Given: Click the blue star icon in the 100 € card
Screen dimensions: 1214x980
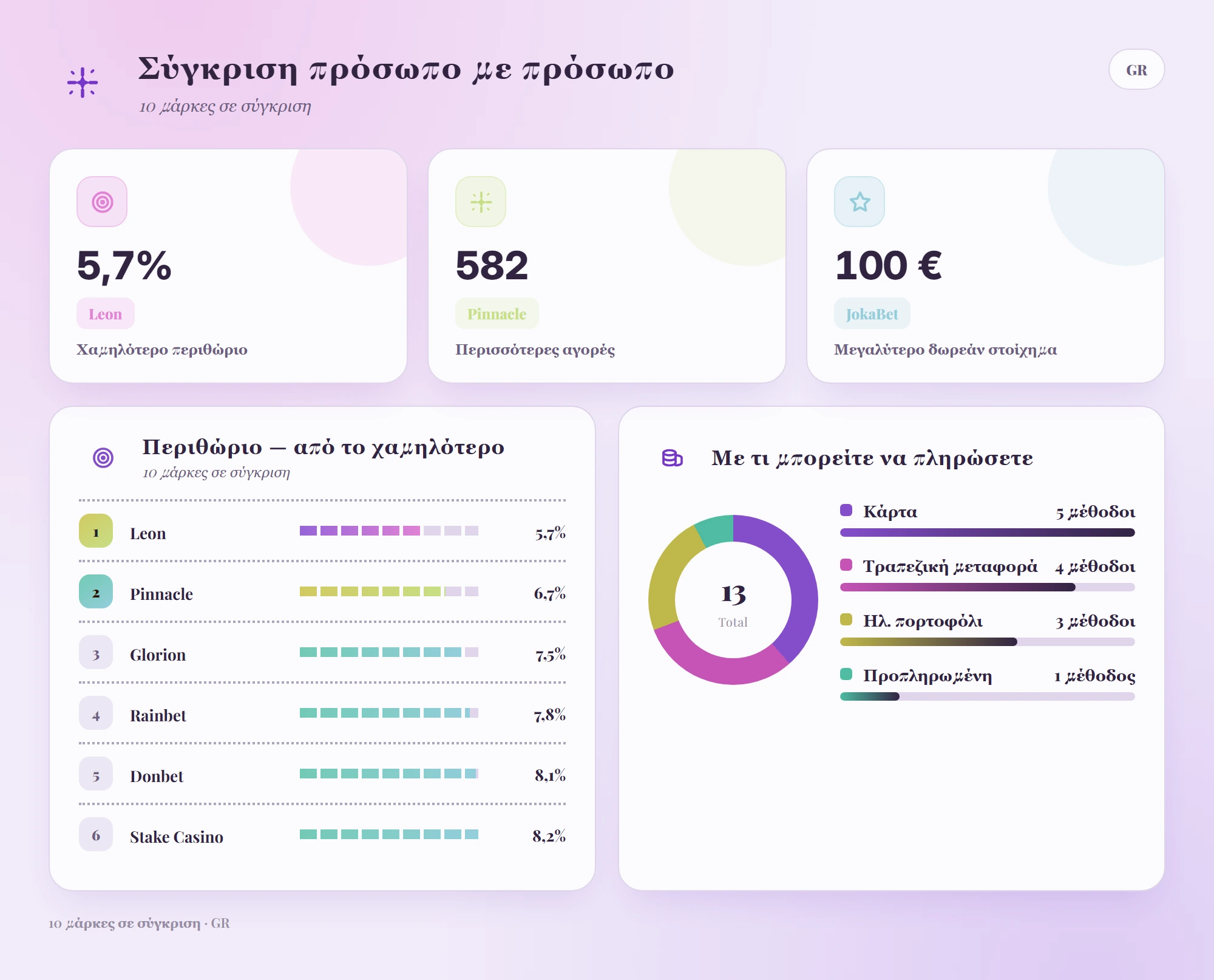Looking at the screenshot, I should [860, 202].
